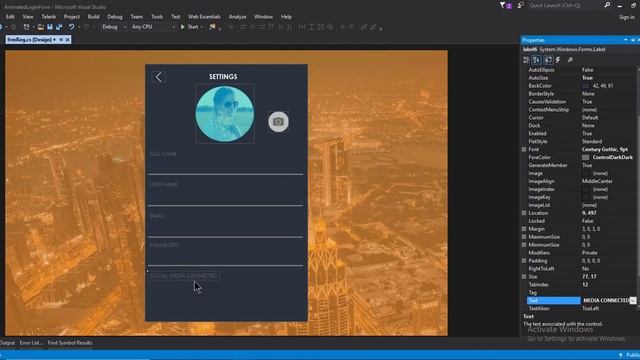
Task: Click the feedback icon near Quick Launch
Action: [520, 5]
